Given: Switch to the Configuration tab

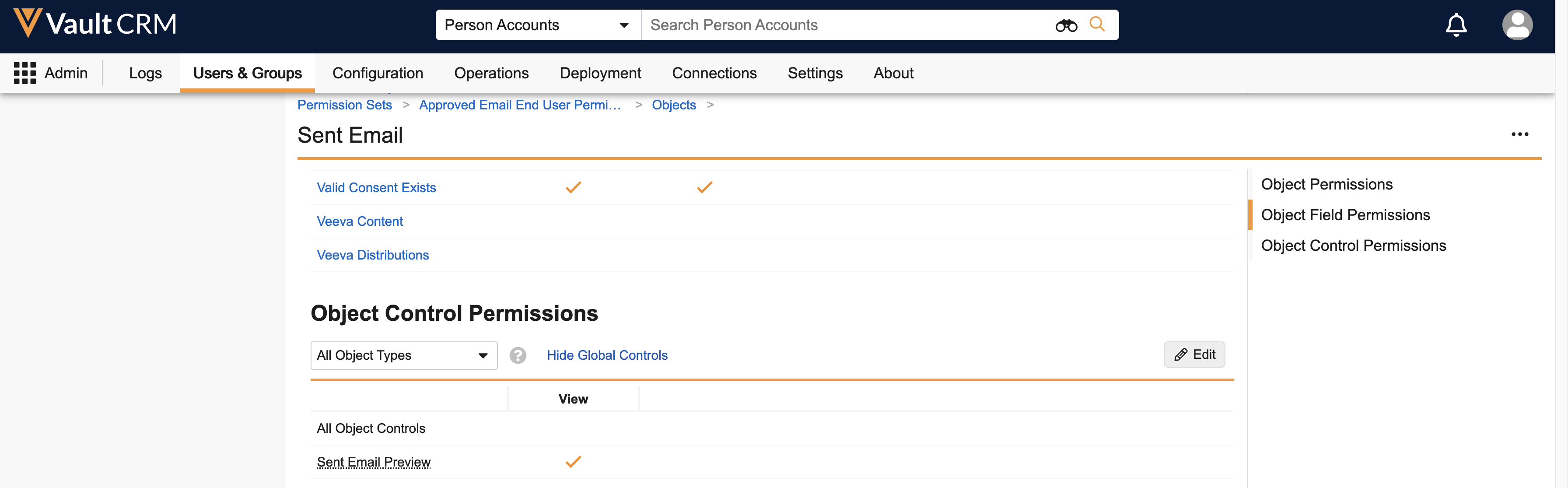Looking at the screenshot, I should coord(378,73).
